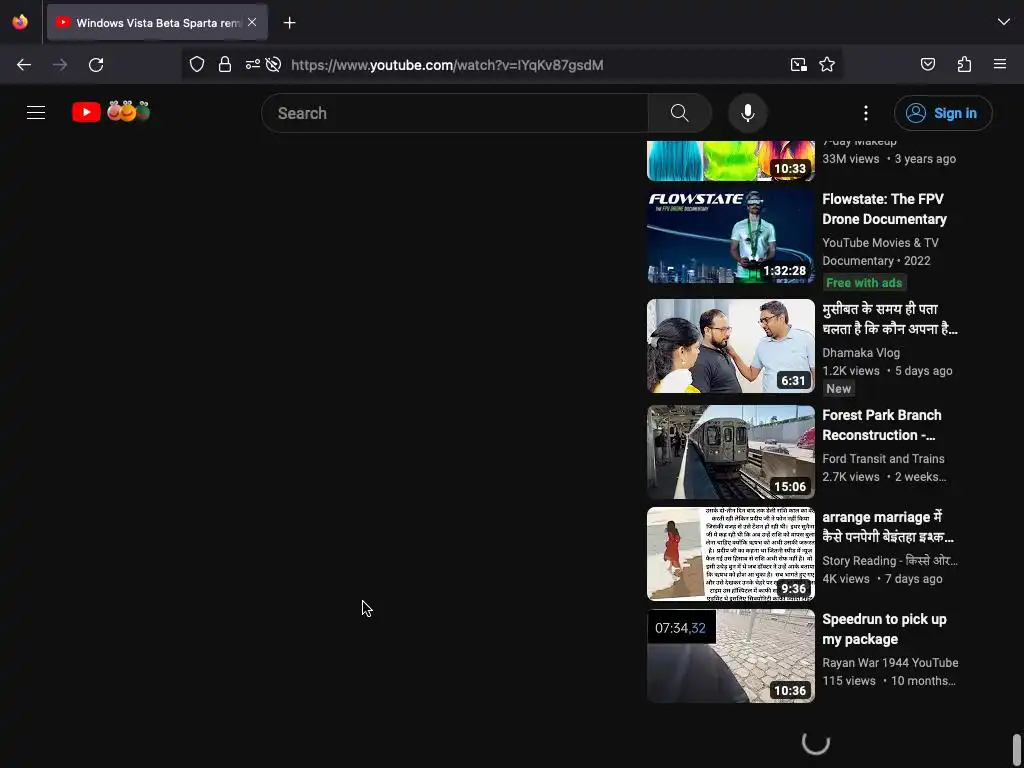
Task: Open YouTube settings three-dot menu
Action: (866, 113)
